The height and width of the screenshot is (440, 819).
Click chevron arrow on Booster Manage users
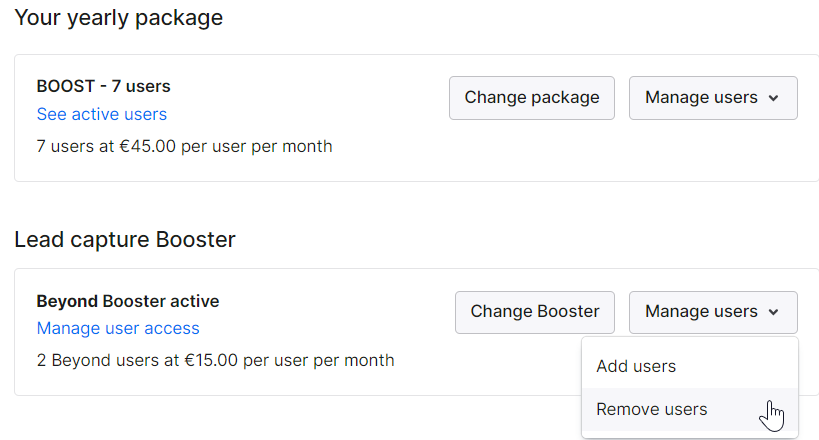click(x=774, y=312)
